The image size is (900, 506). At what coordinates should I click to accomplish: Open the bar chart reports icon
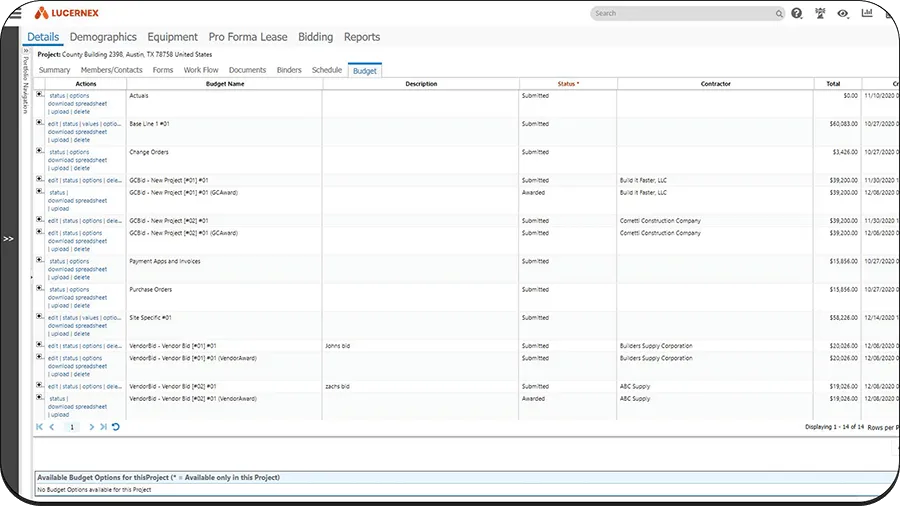tap(867, 14)
